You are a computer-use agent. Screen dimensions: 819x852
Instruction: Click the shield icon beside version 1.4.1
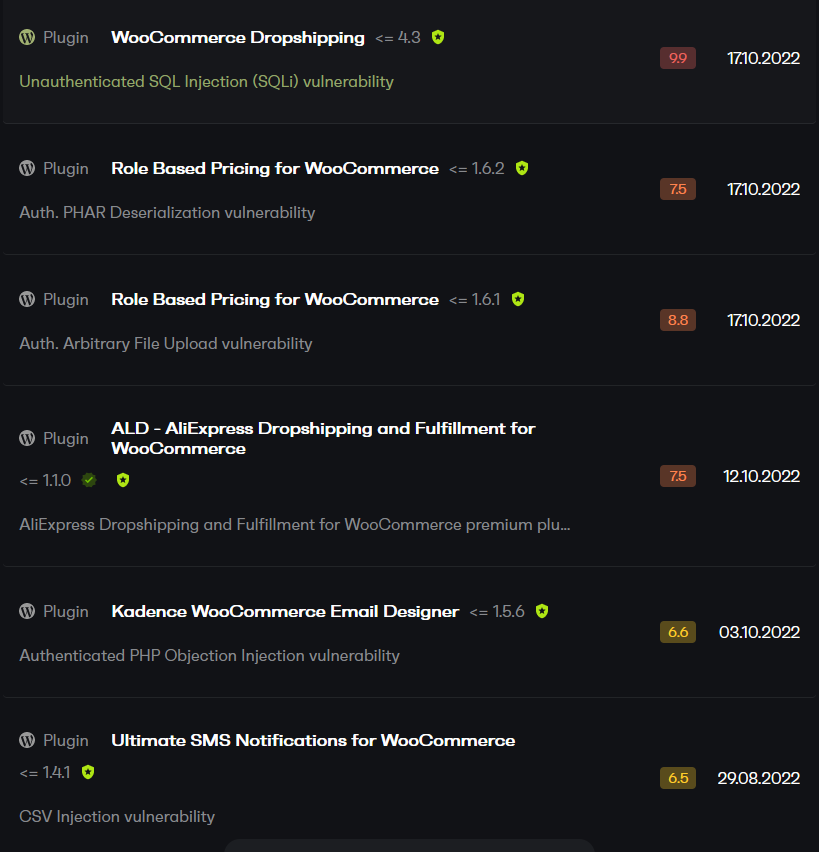click(x=88, y=772)
